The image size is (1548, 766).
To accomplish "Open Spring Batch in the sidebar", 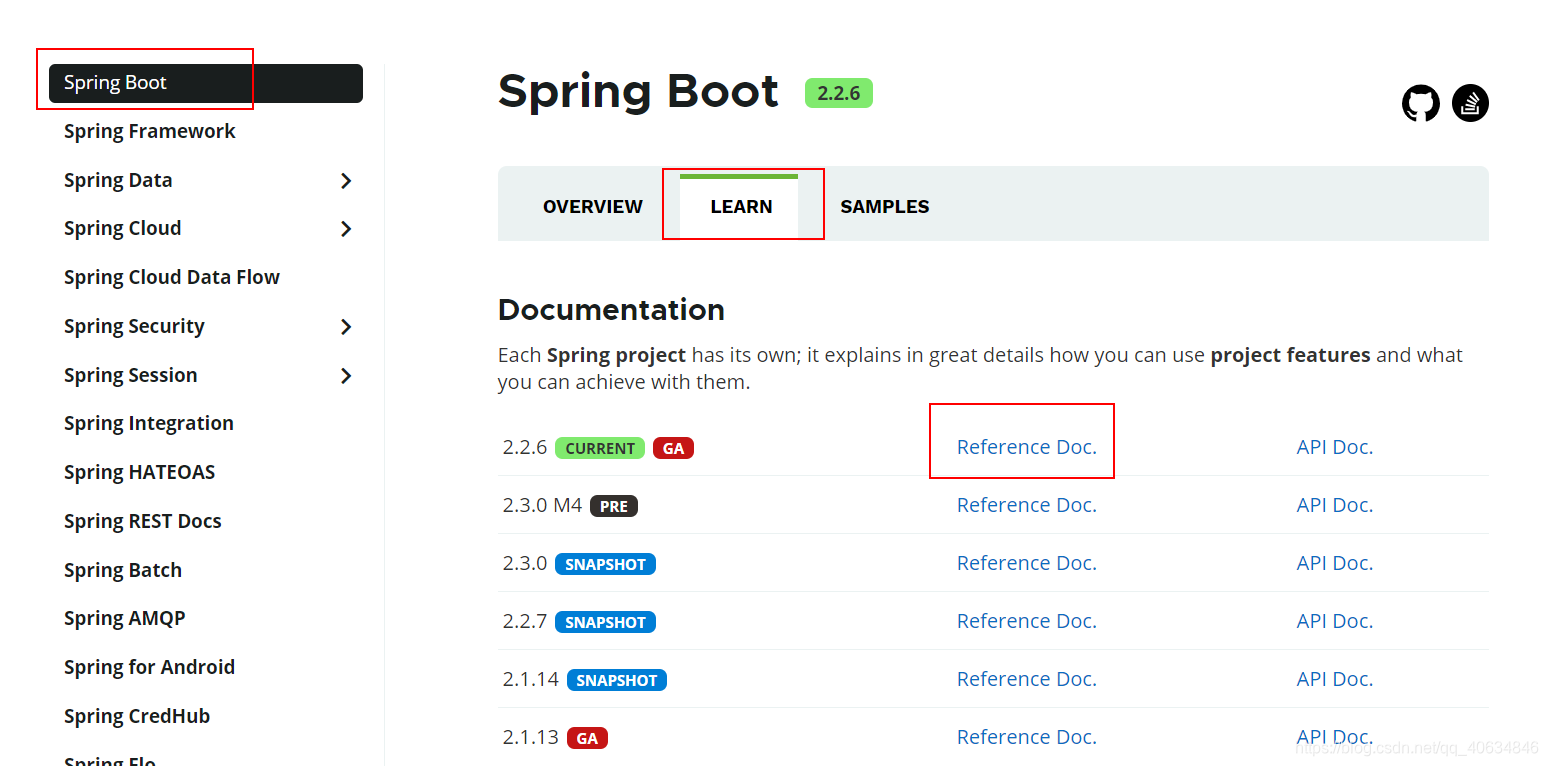I will tap(123, 571).
